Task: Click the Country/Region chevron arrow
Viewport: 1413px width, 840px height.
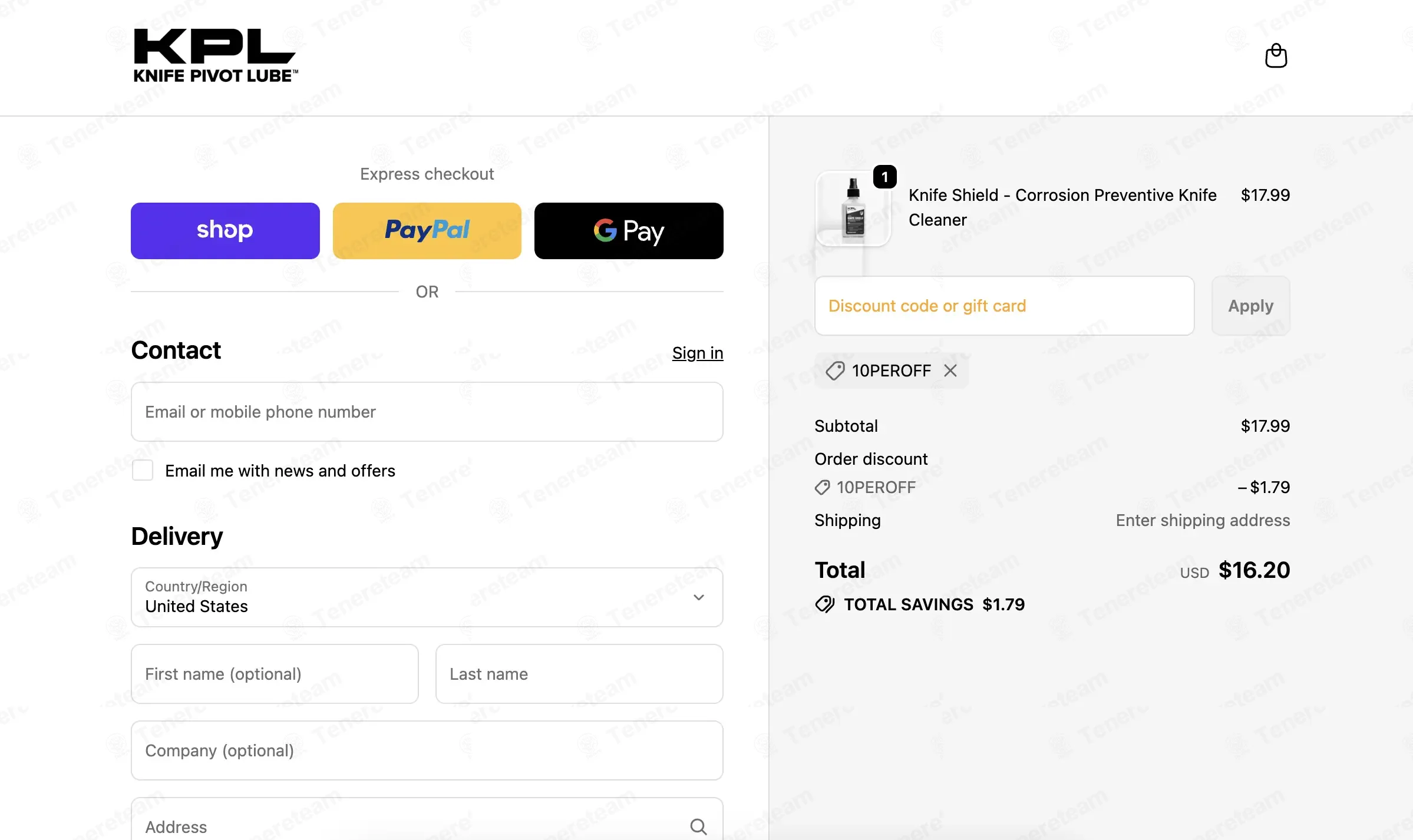Action: pos(699,597)
